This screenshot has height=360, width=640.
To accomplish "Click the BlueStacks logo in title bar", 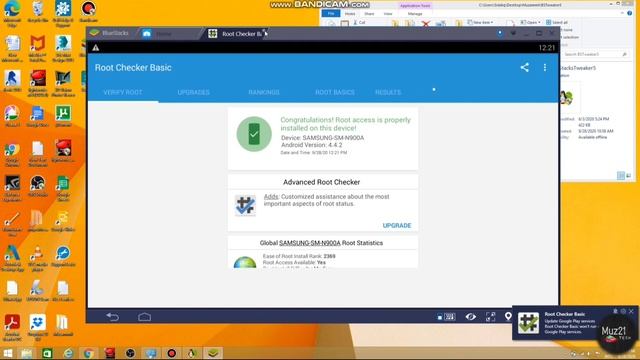I will point(94,33).
